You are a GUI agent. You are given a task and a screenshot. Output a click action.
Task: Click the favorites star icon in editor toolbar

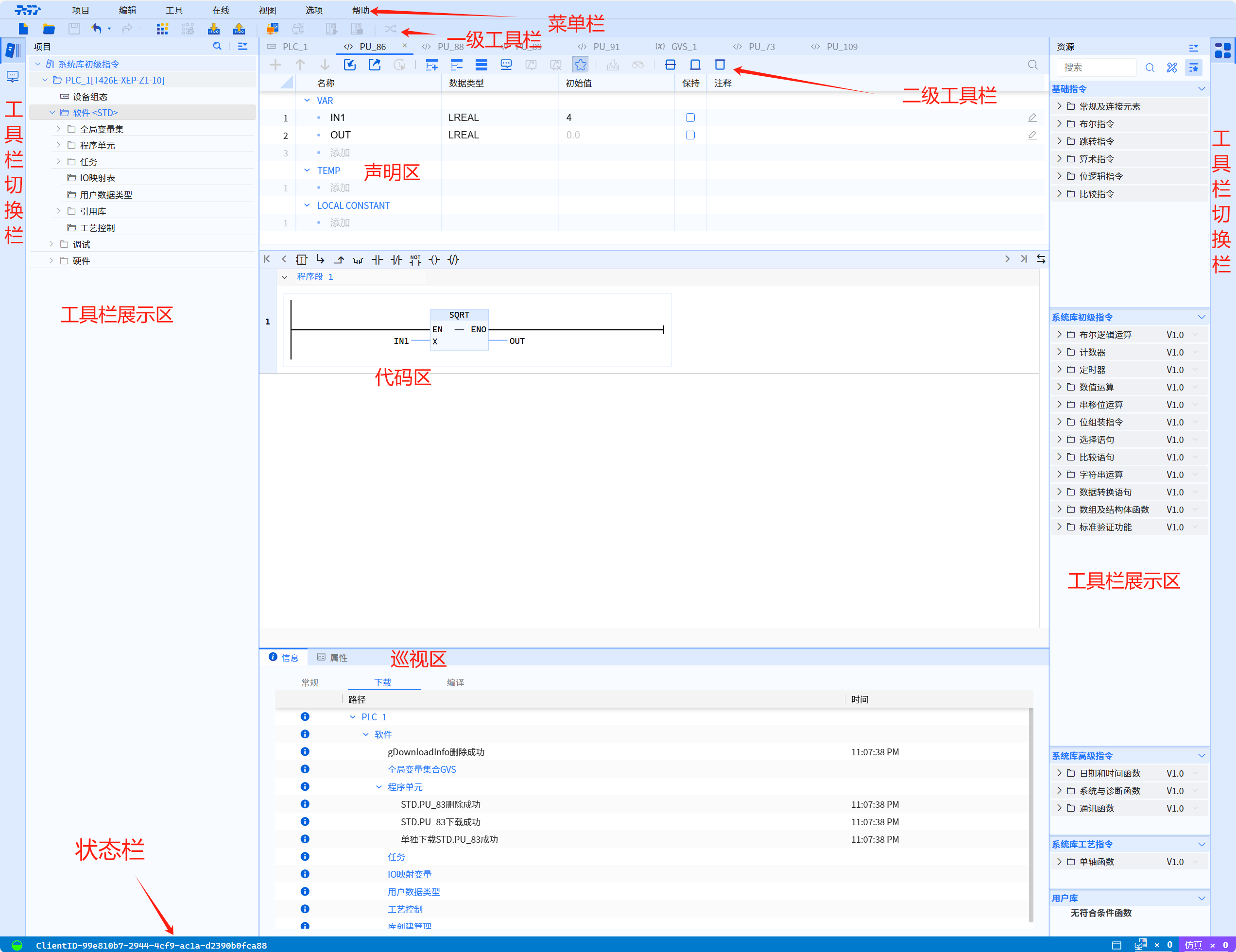(x=580, y=65)
